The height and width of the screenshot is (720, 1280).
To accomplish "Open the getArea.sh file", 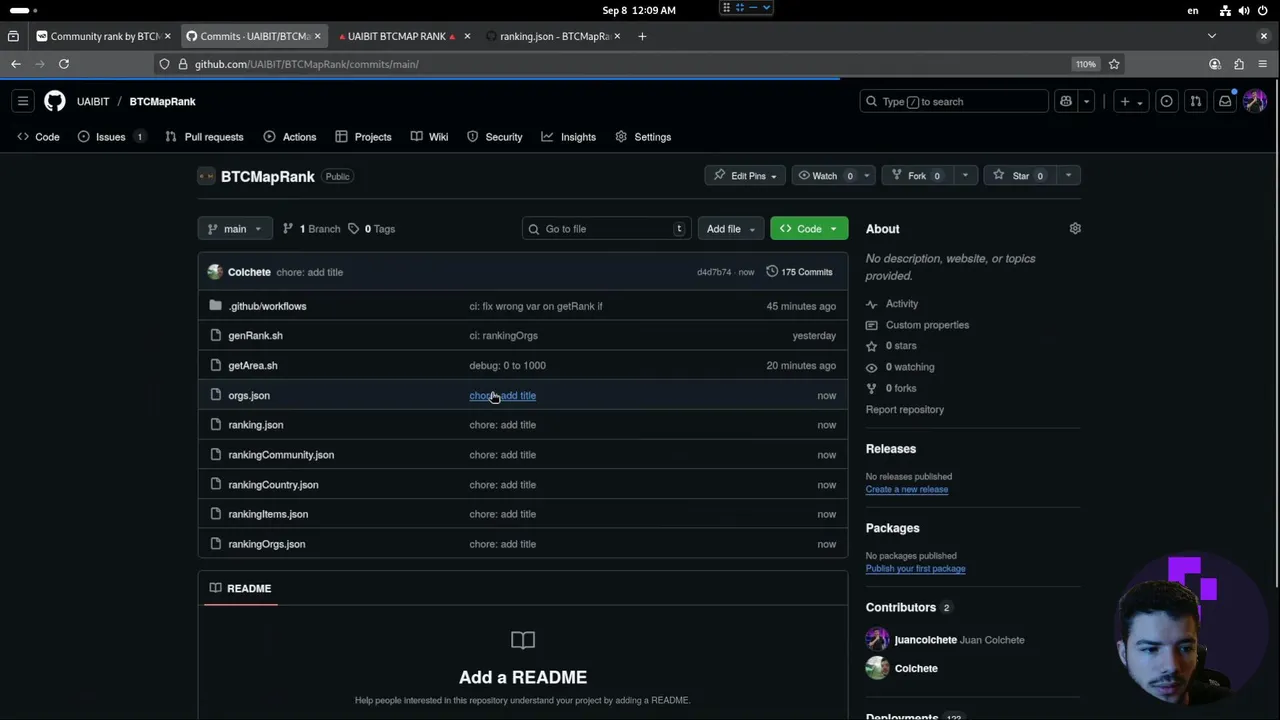I will tap(252, 366).
